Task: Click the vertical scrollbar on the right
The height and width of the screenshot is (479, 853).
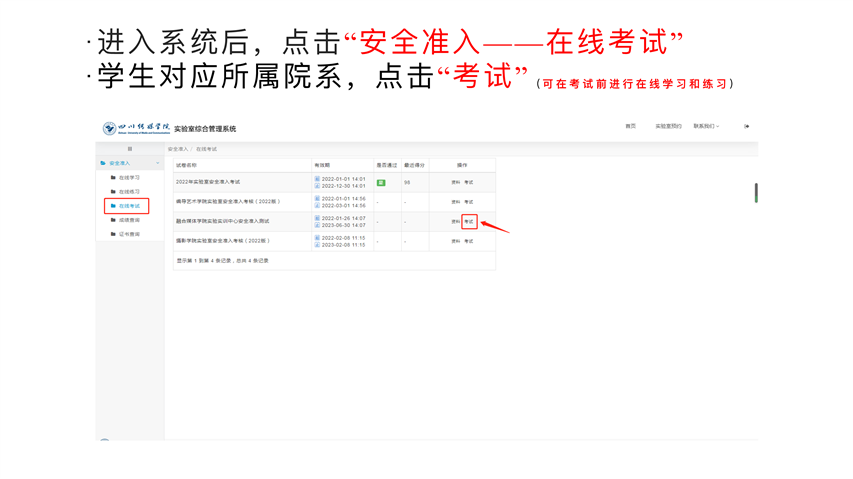Action: [x=756, y=192]
